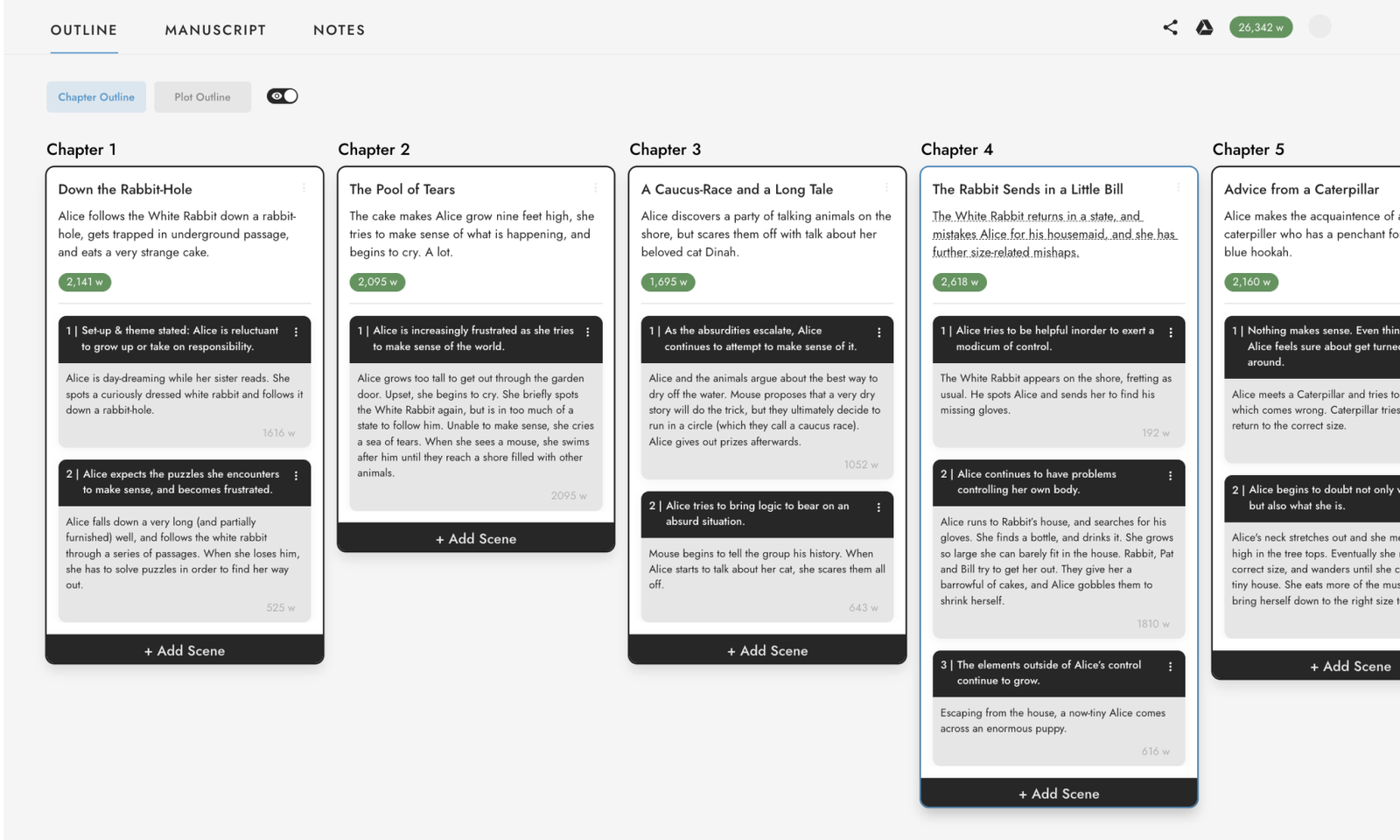Switch to the MANUSCRIPT tab
This screenshot has height=840, width=1400.
(215, 30)
